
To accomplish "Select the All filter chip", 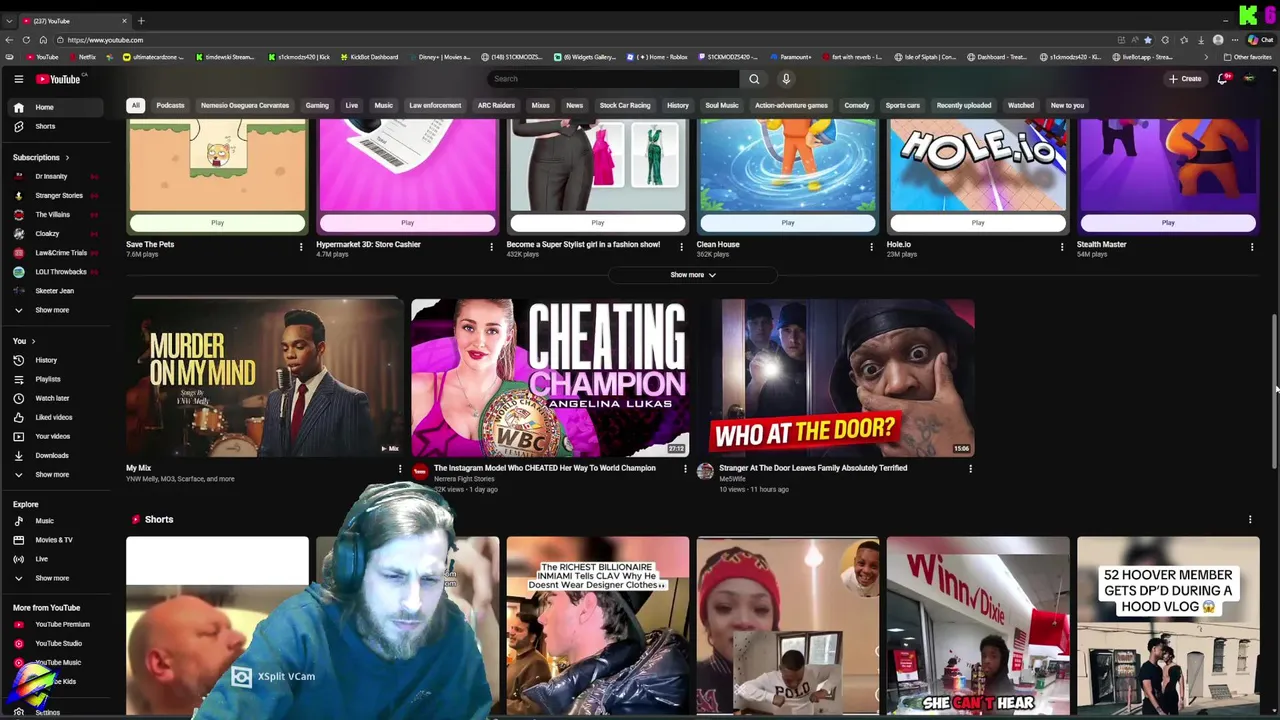I will click(x=135, y=105).
